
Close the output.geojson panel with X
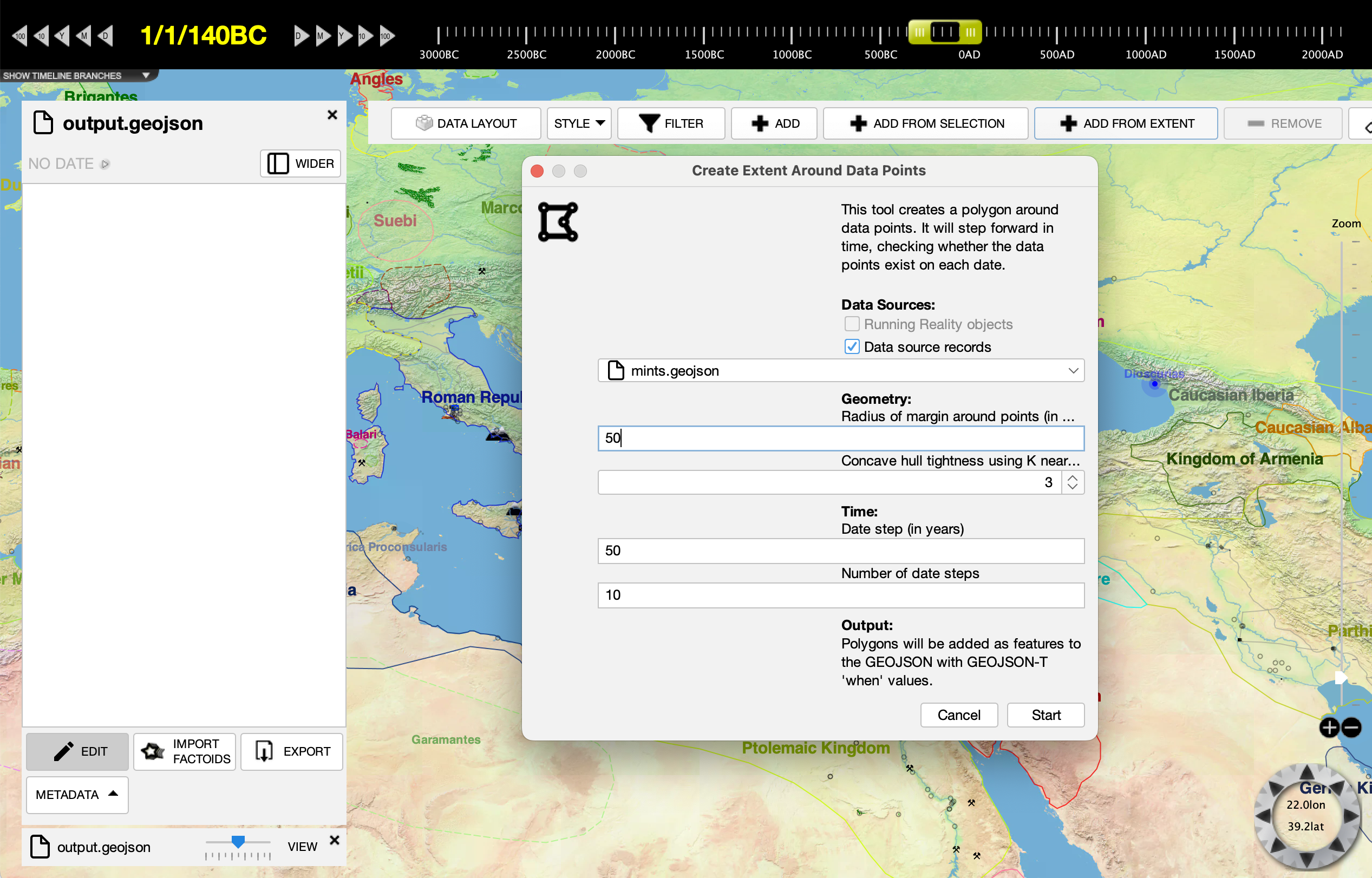(332, 115)
